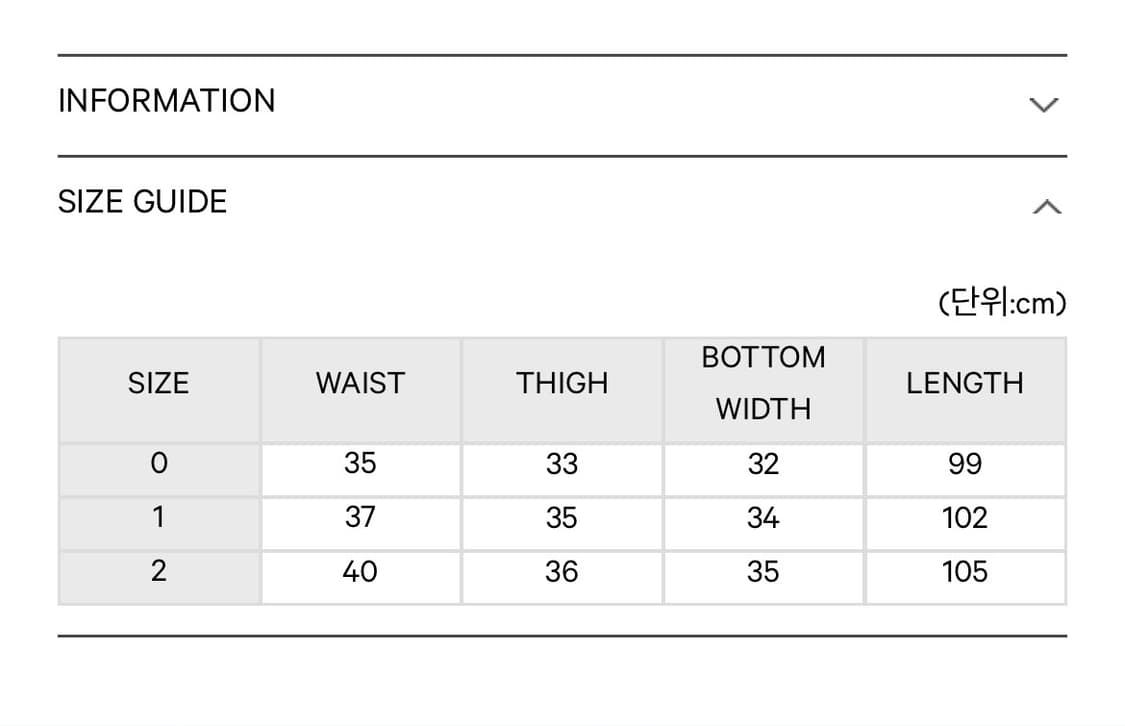Select the LENGTH column header
1125x726 pixels.
point(965,384)
